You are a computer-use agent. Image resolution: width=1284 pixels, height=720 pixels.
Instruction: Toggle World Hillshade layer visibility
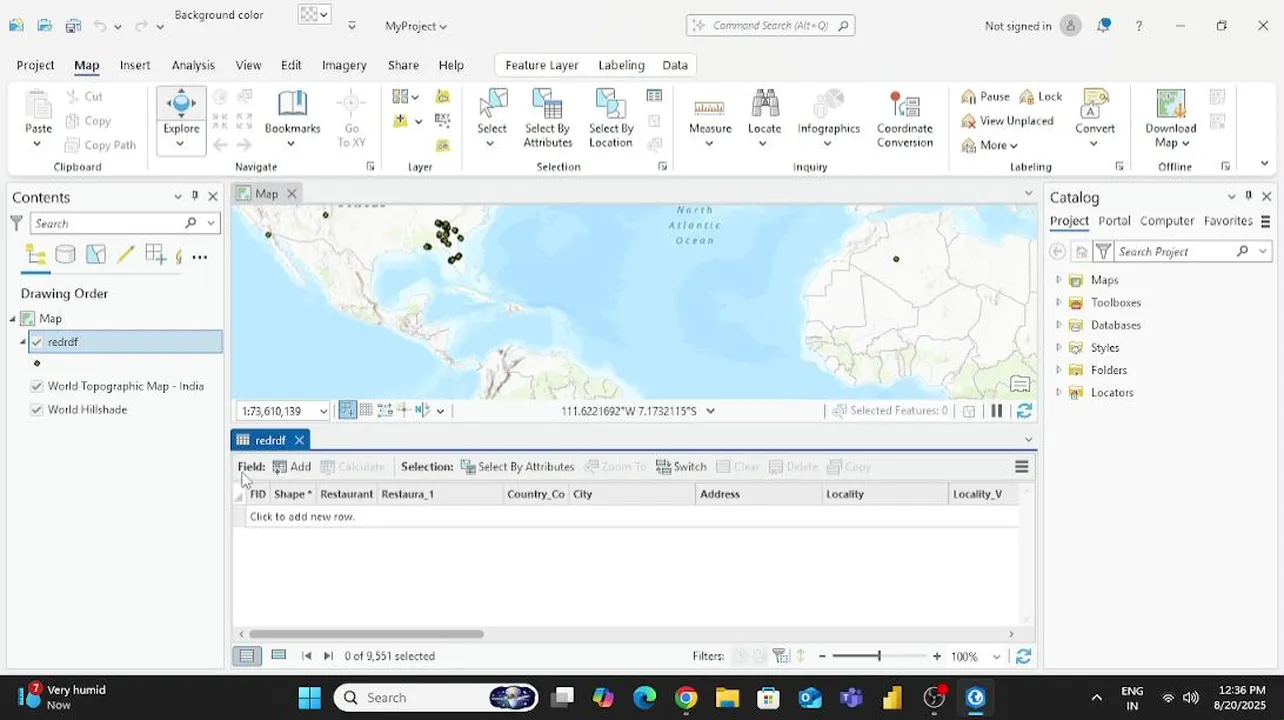tap(37, 410)
